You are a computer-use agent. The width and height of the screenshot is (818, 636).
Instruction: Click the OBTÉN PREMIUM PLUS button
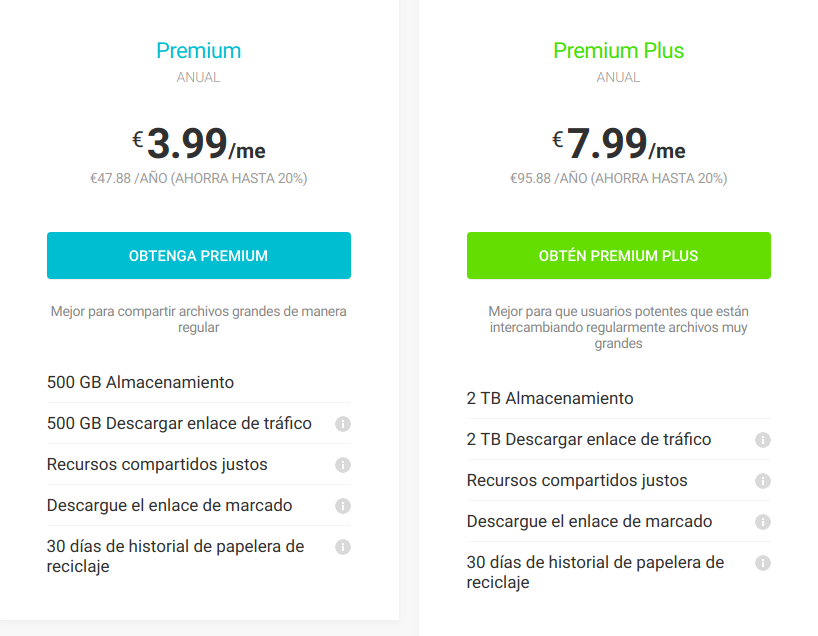[x=619, y=256]
